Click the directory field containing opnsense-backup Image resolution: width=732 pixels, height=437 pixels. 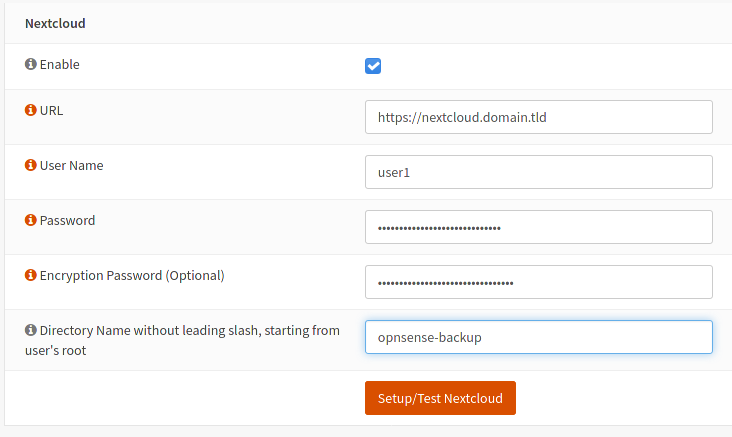pos(539,337)
